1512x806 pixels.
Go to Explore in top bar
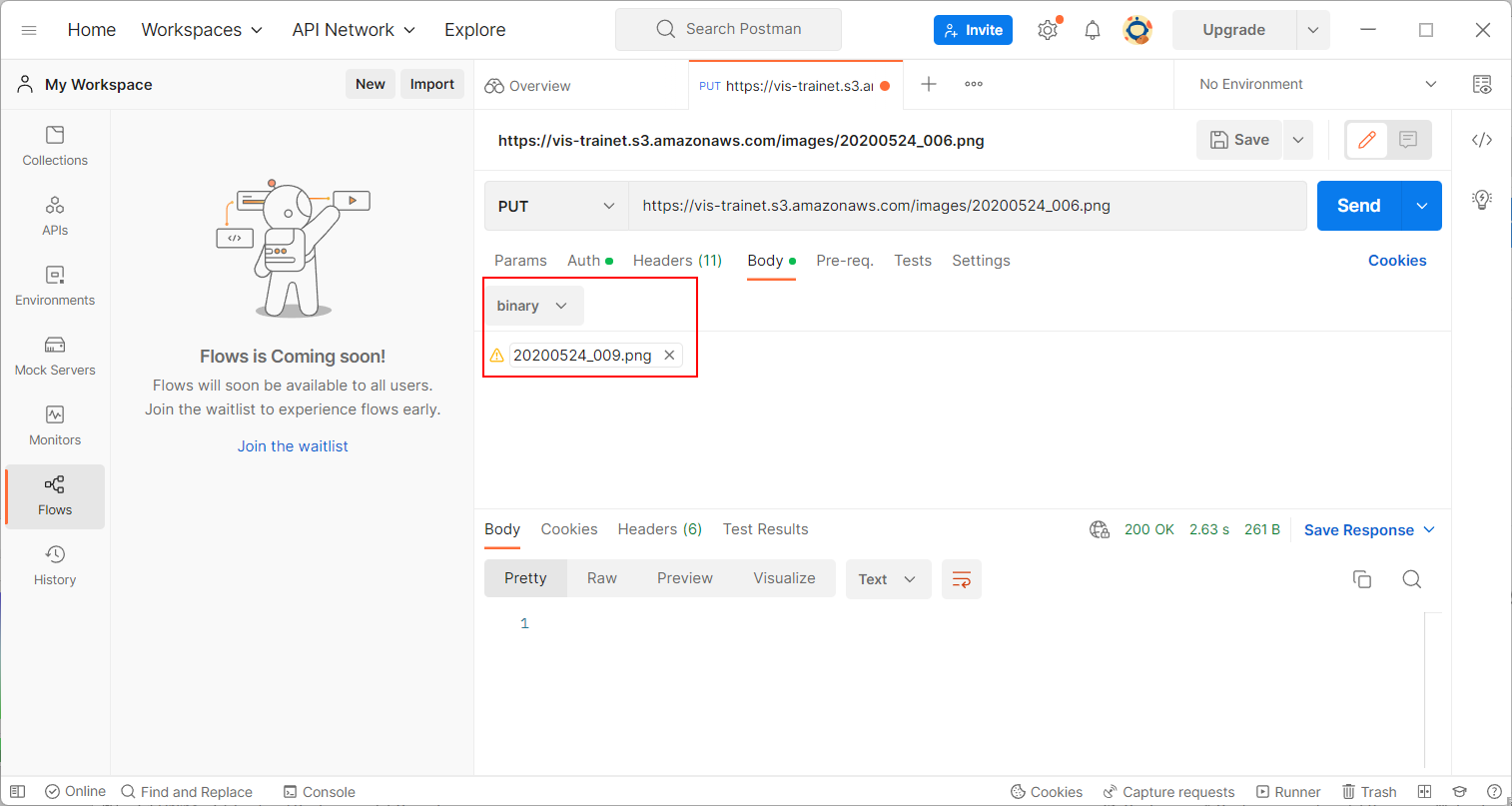pos(475,30)
